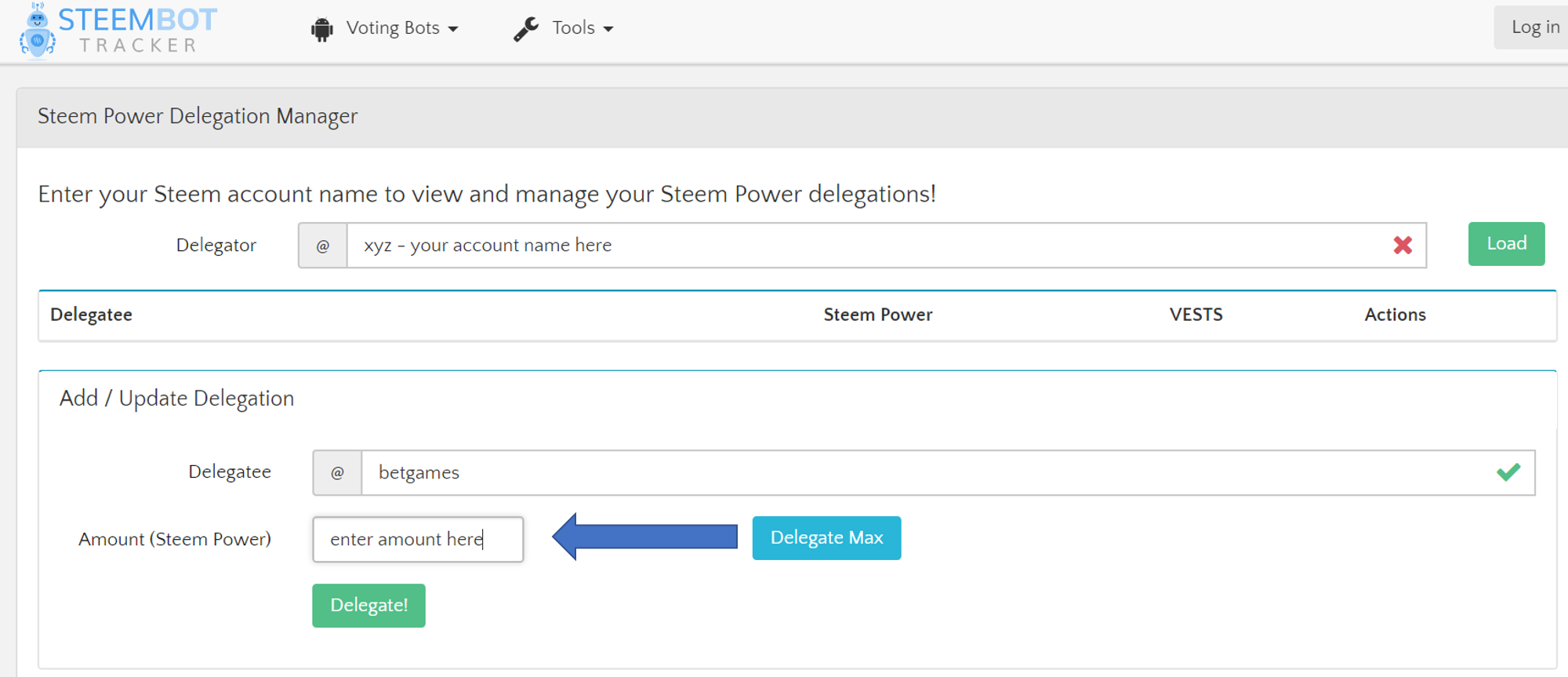
Task: Click the red X icon in Delegator field
Action: 1403,246
